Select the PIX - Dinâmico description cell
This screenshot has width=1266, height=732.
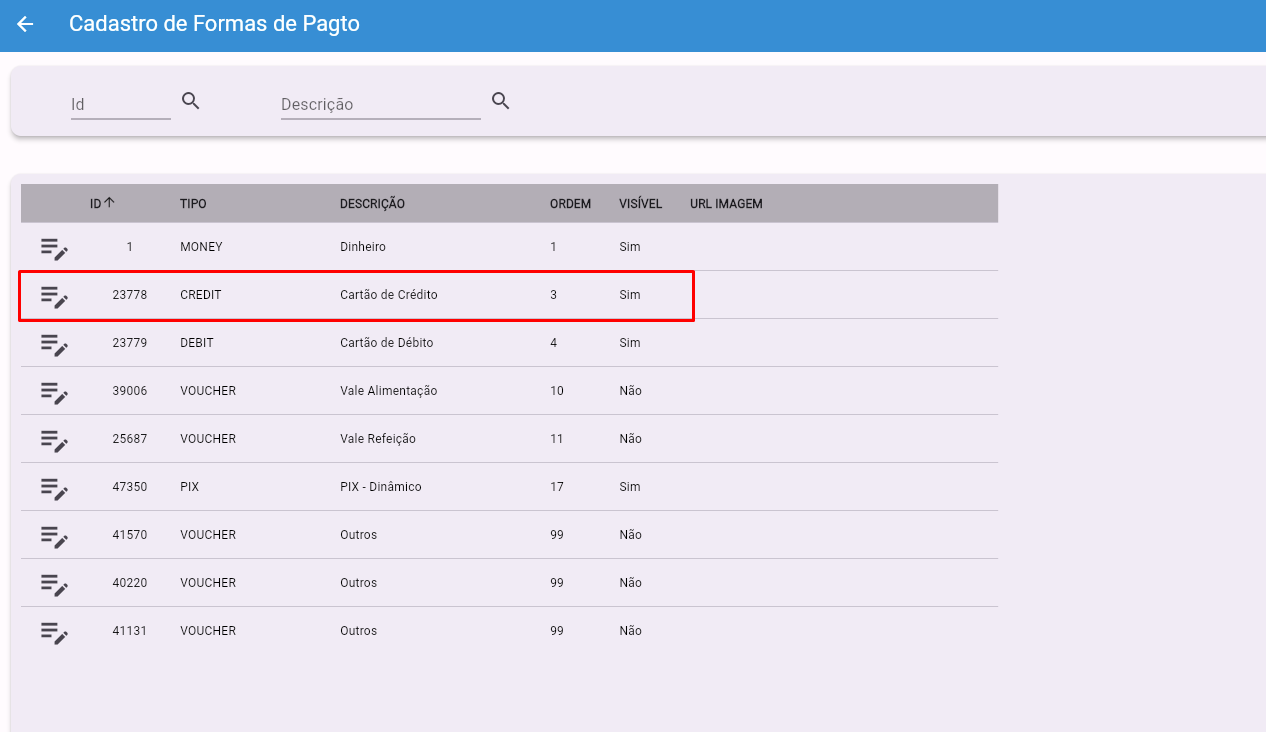[380, 487]
